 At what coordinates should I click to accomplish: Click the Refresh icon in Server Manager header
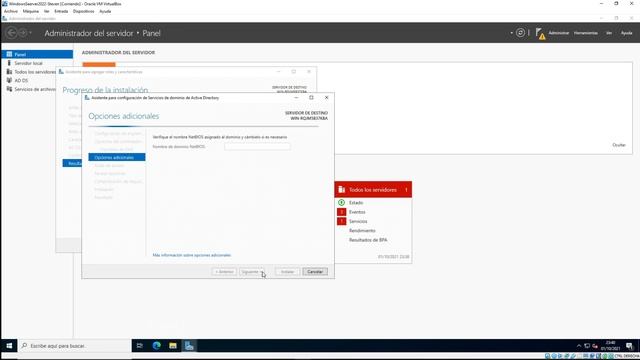520,33
